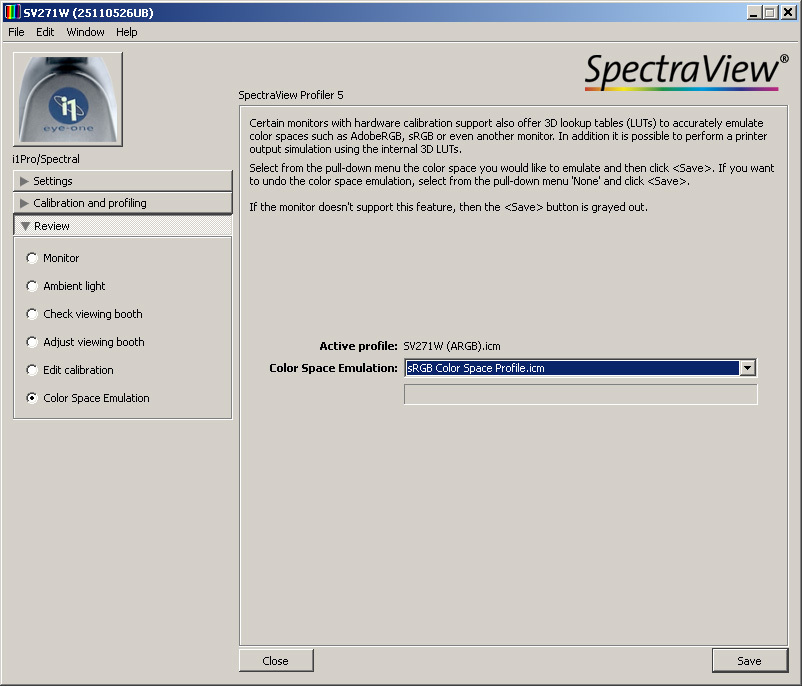Image resolution: width=802 pixels, height=686 pixels.
Task: Maximize the SV271W window
Action: [770, 13]
